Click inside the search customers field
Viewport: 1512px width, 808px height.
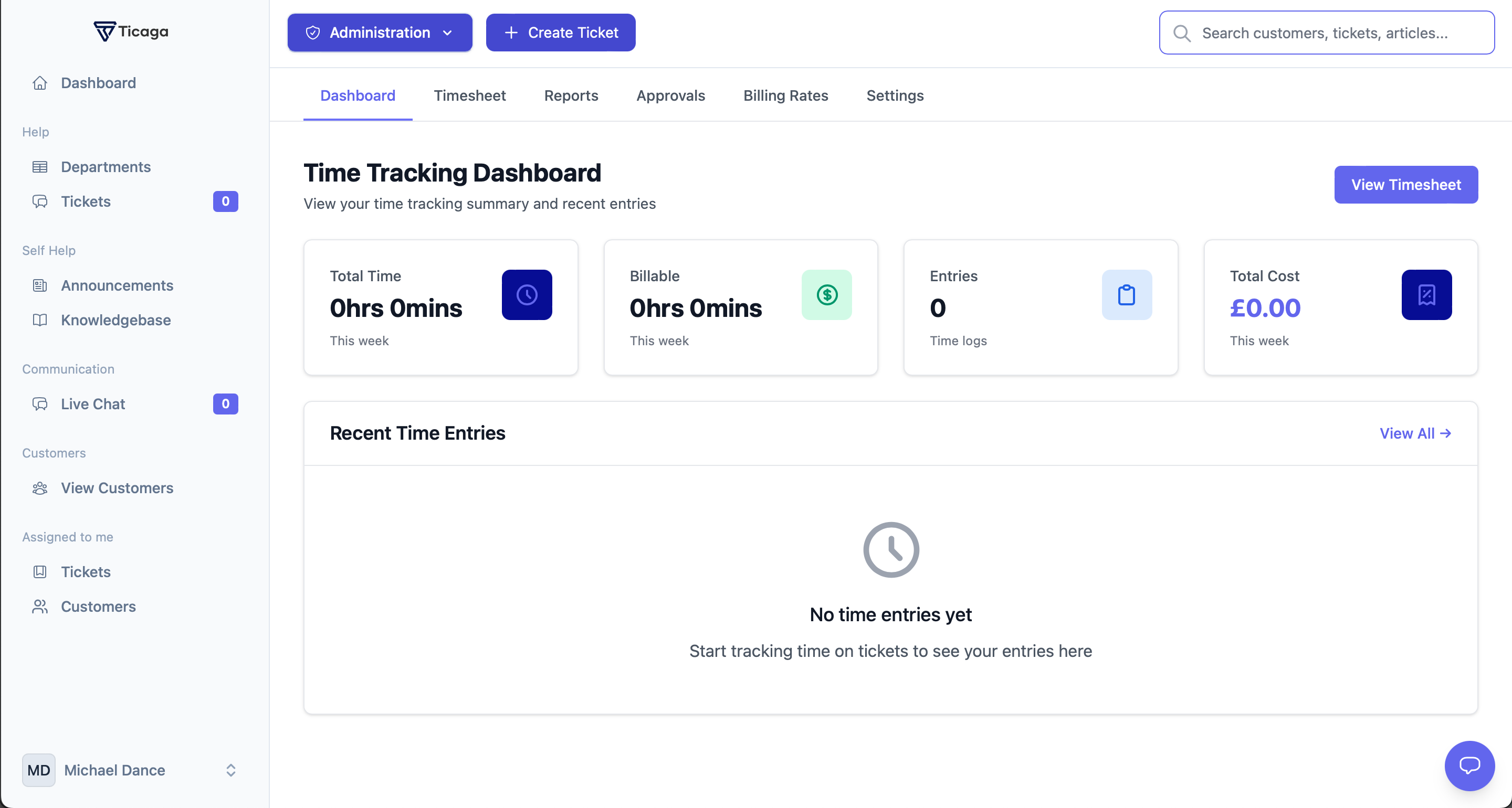pyautogui.click(x=1321, y=33)
